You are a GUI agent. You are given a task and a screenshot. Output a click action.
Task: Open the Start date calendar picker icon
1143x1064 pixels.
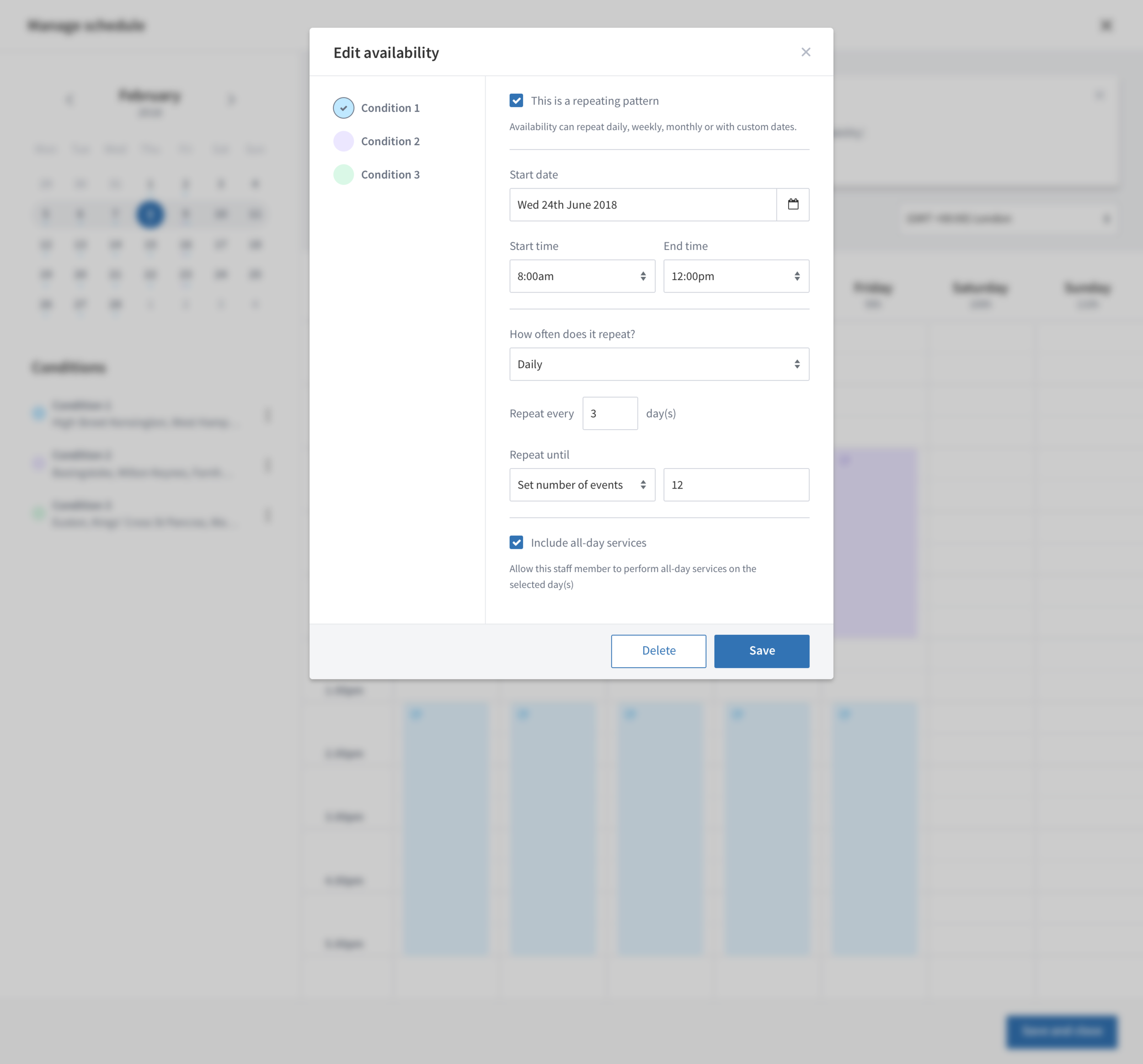click(x=792, y=205)
